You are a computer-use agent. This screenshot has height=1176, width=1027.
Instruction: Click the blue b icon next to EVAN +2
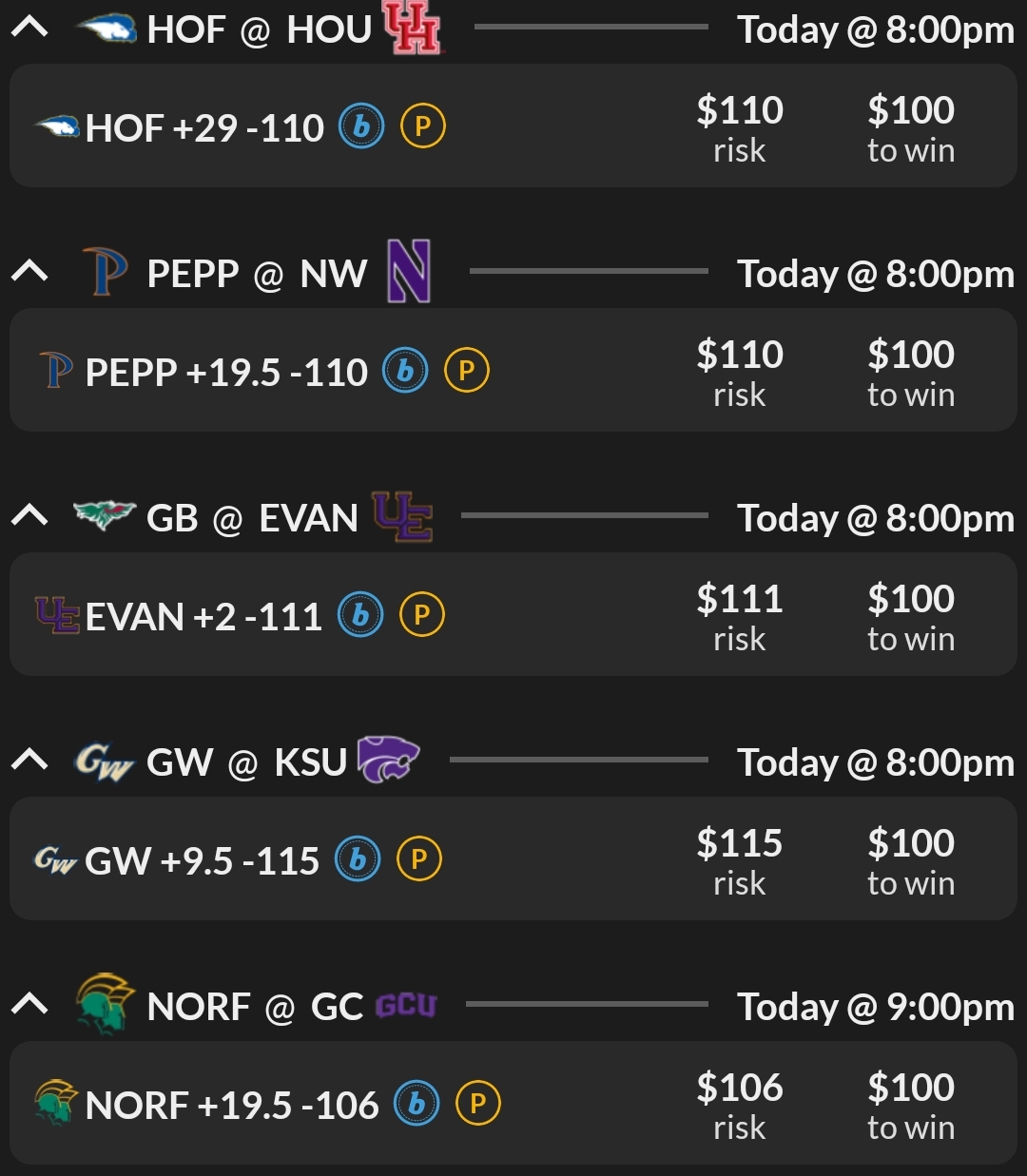pyautogui.click(x=360, y=615)
